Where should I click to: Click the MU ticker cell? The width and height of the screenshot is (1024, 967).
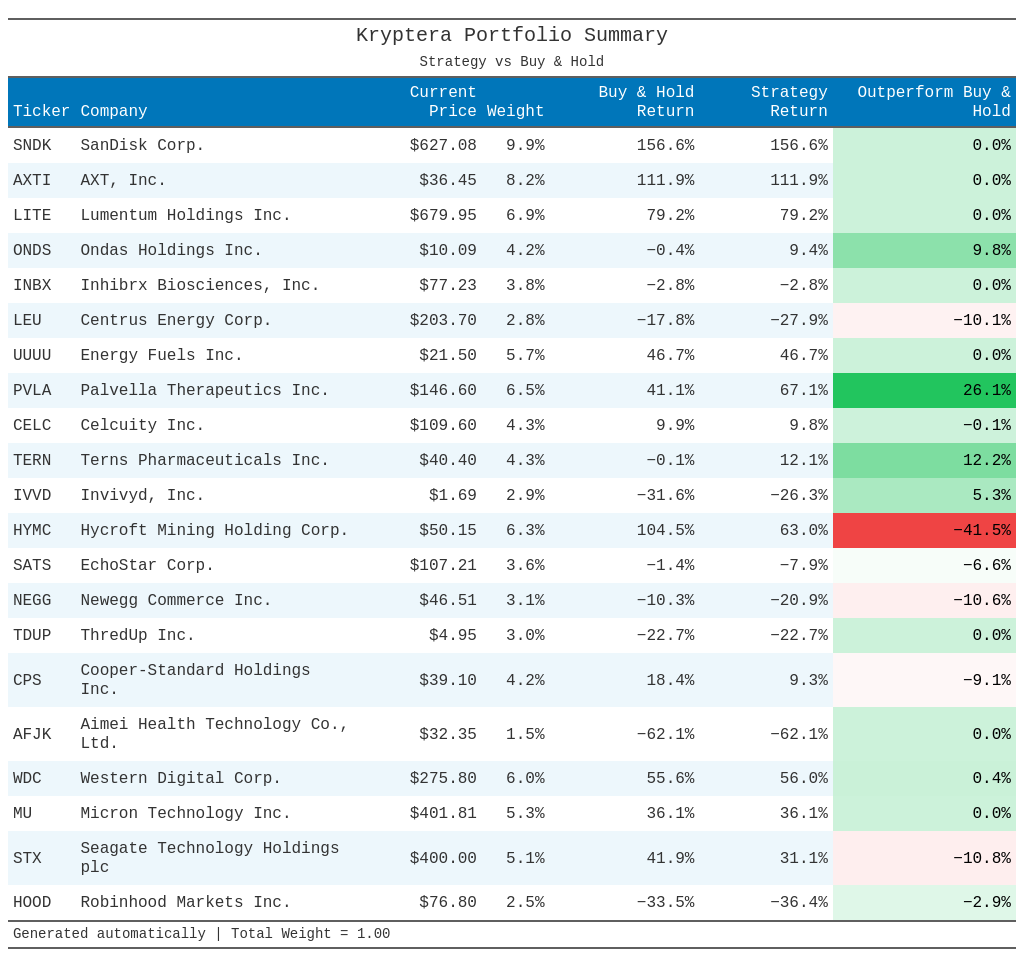(x=22, y=813)
